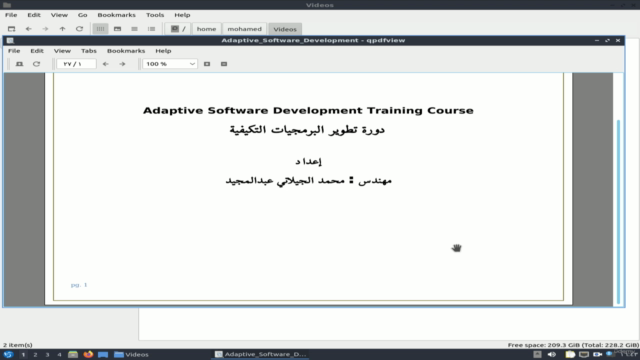Viewport: 640px width, 360px height.
Task: Open the Edit menu in qpdfview
Action: click(37, 51)
